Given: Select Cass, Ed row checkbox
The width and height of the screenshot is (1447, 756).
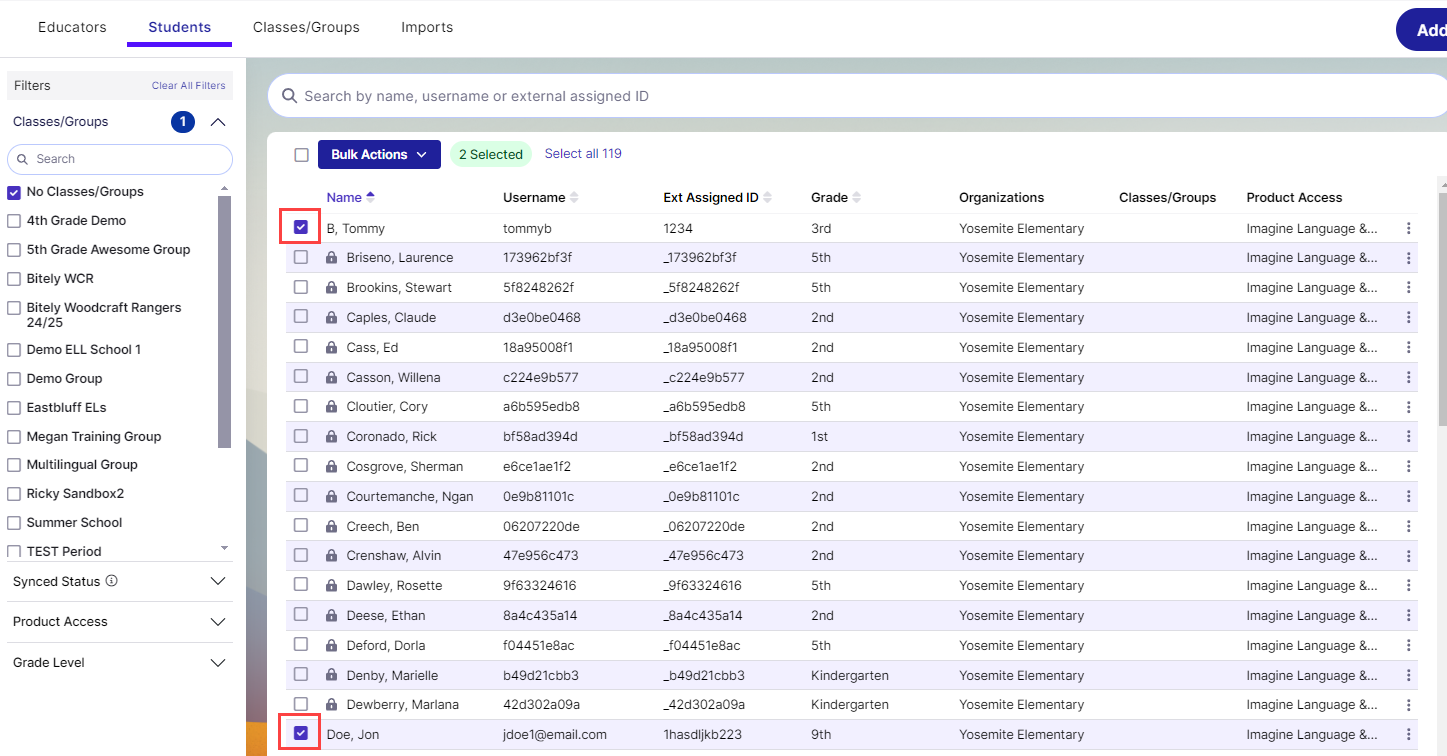Looking at the screenshot, I should [x=301, y=347].
